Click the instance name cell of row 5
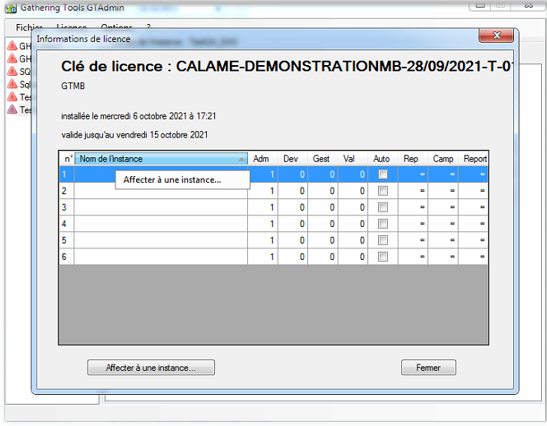The width and height of the screenshot is (547, 426). coord(161,240)
